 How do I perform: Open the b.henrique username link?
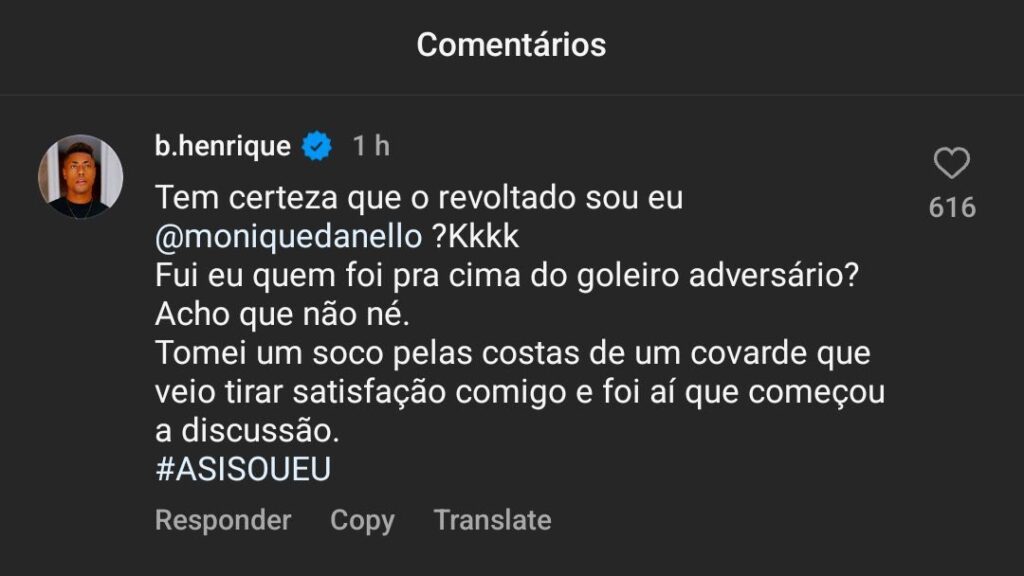[x=222, y=147]
